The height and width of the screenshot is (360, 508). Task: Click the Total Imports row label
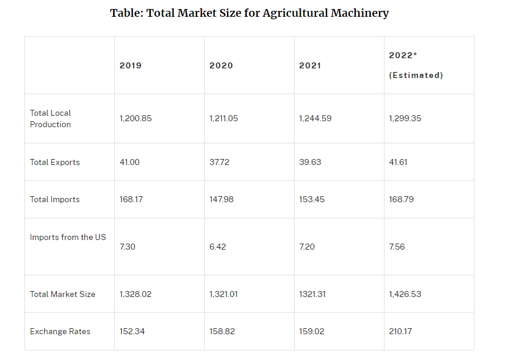coord(55,199)
